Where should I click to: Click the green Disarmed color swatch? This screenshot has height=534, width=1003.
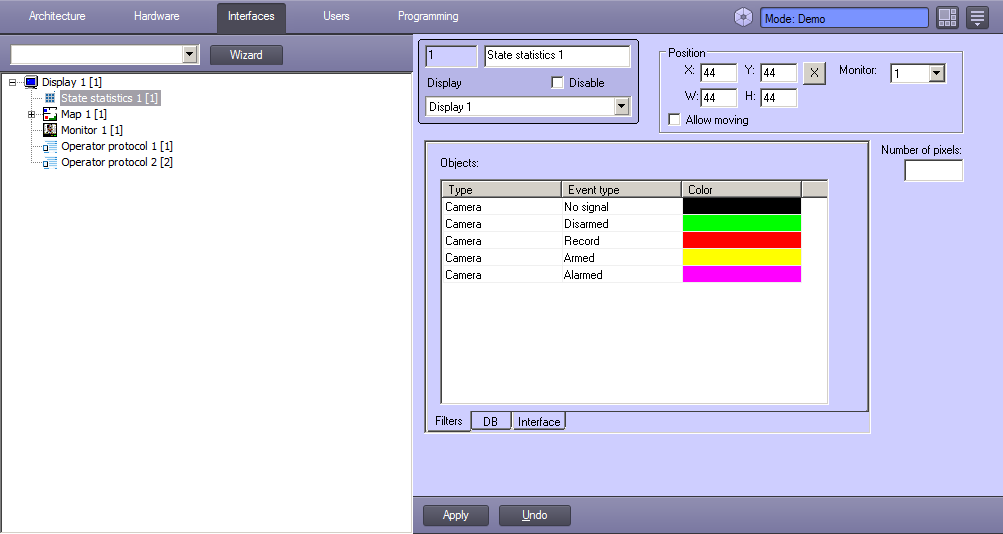point(741,224)
